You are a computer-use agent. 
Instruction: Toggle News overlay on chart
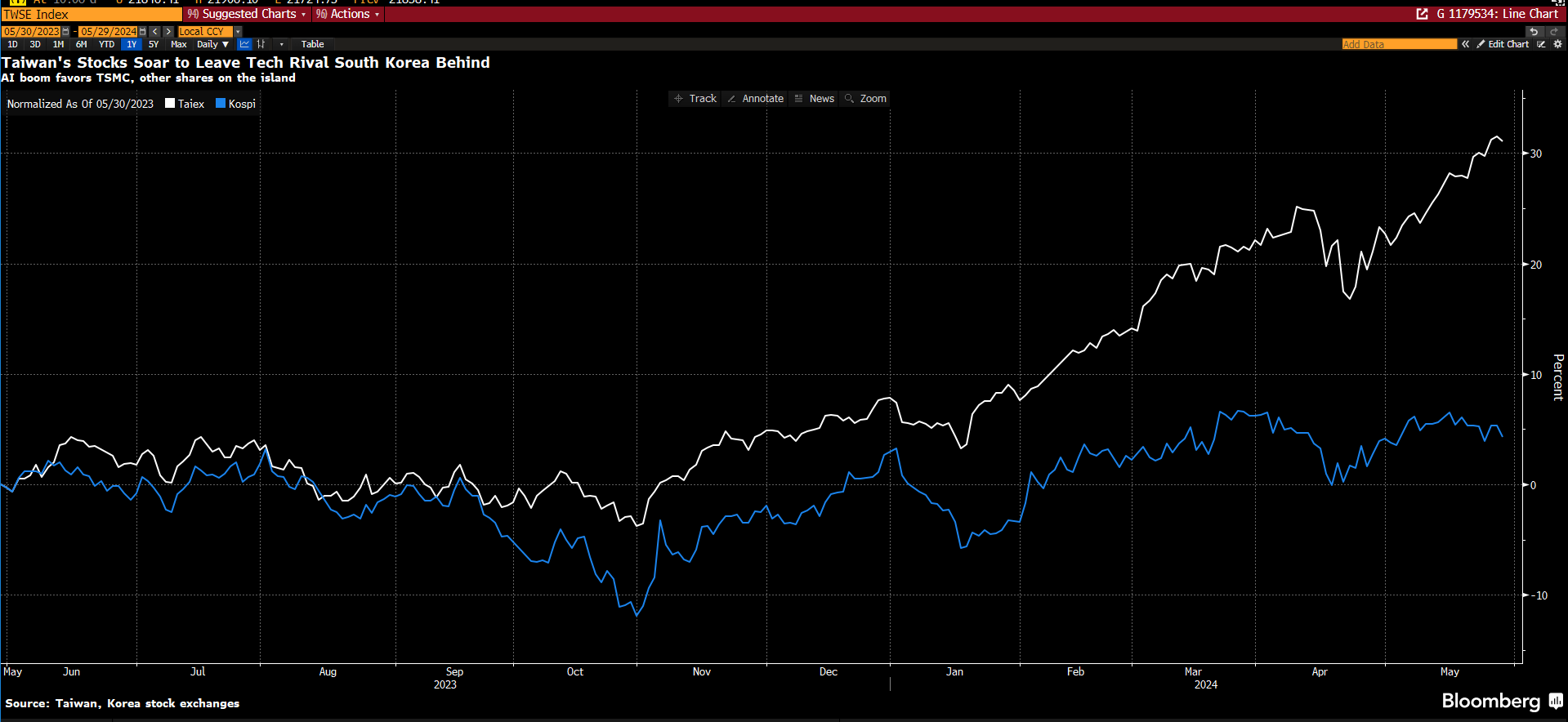pos(815,99)
